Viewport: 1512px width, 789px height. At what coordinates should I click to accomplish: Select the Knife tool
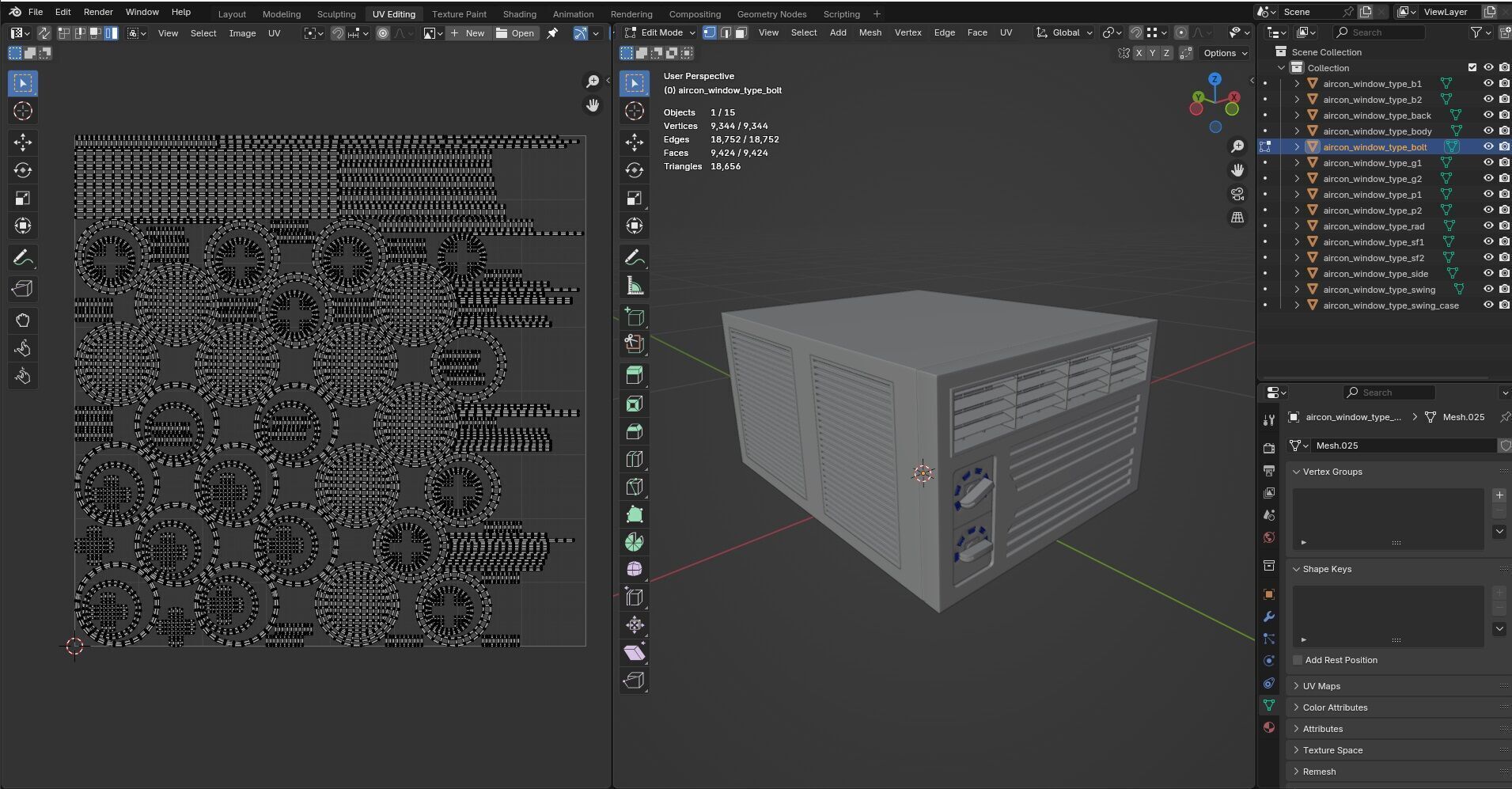[x=635, y=487]
